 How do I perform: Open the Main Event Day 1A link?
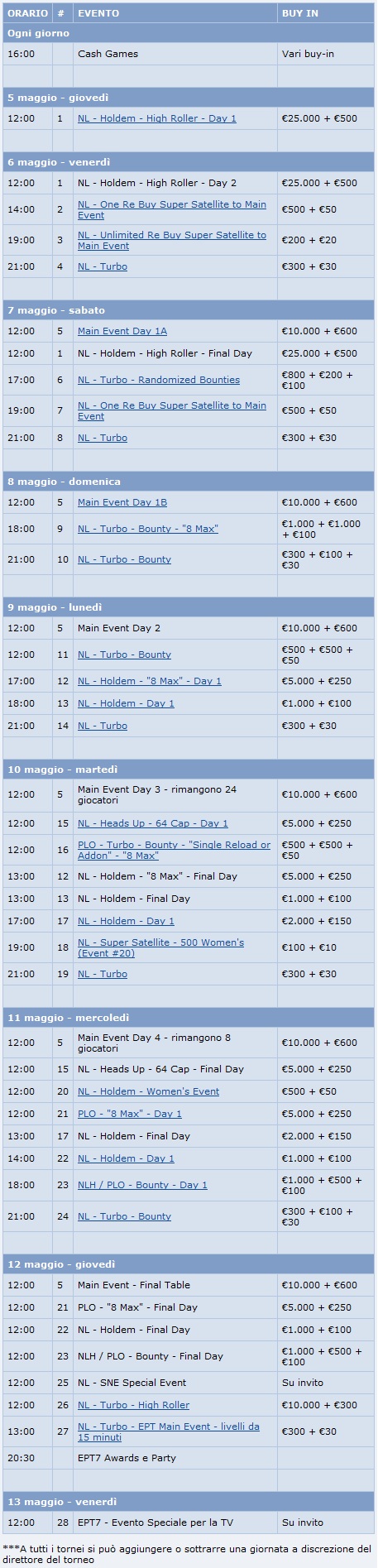[x=122, y=331]
